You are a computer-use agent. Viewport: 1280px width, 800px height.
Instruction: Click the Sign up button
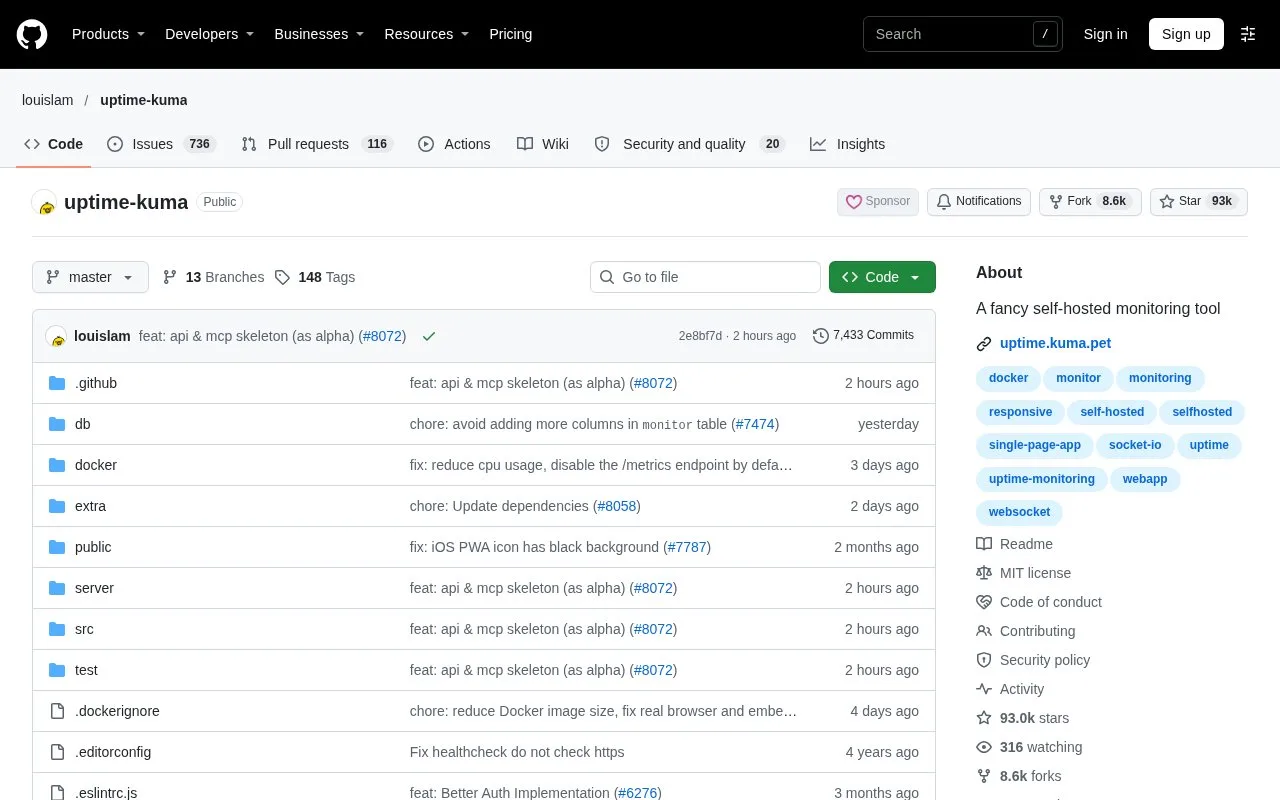coord(1186,34)
